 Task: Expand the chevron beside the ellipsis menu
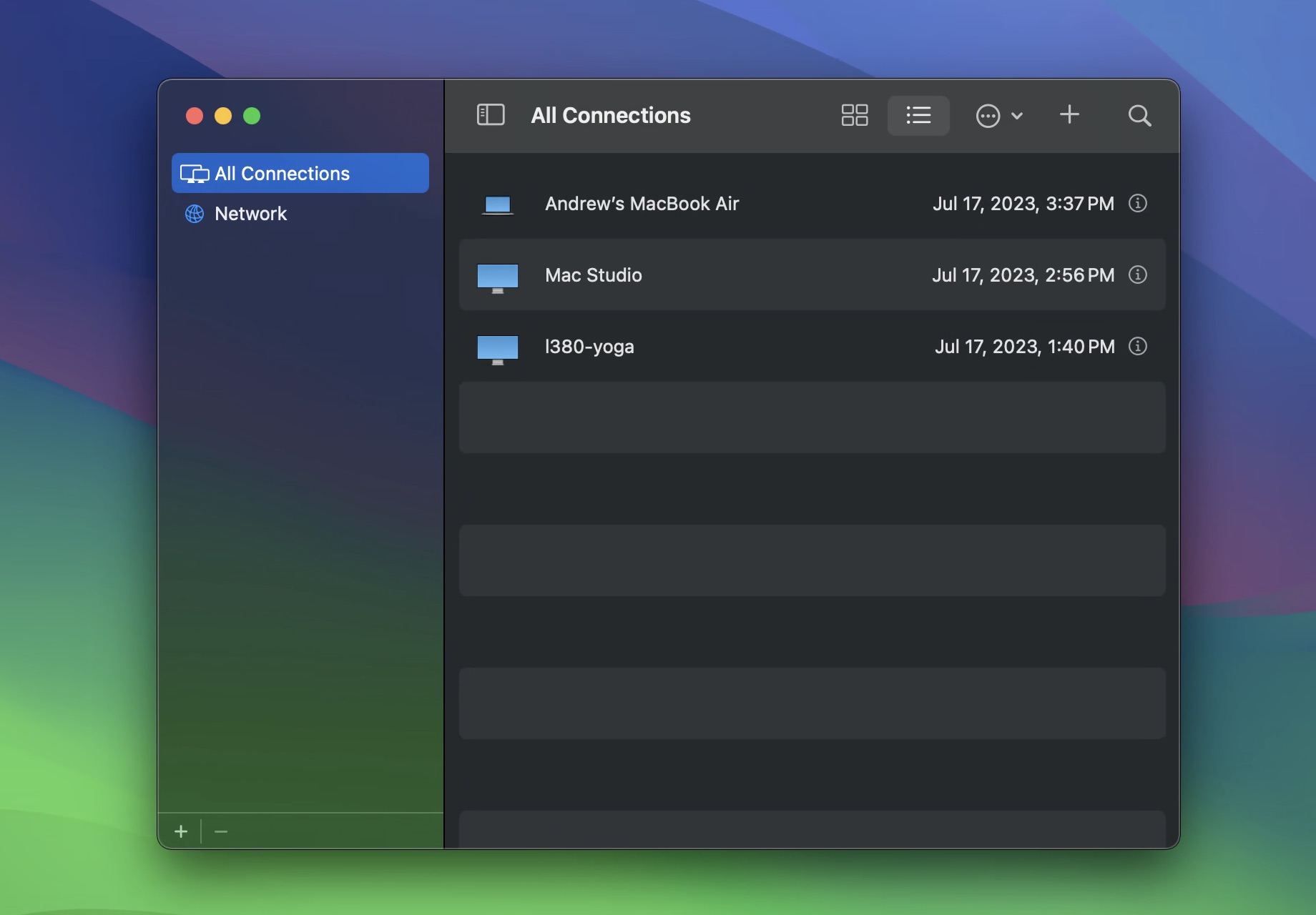coord(1016,115)
